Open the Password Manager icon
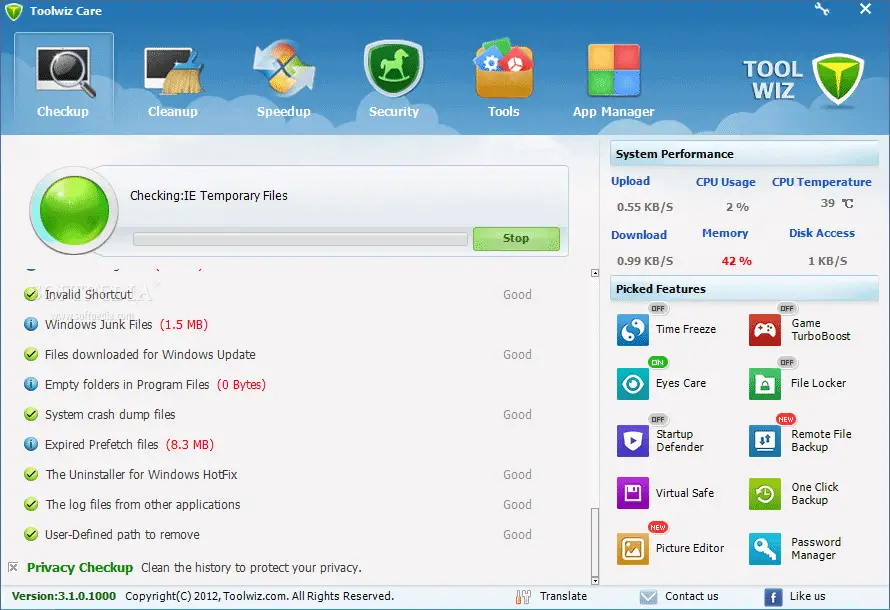890x610 pixels. [x=765, y=549]
